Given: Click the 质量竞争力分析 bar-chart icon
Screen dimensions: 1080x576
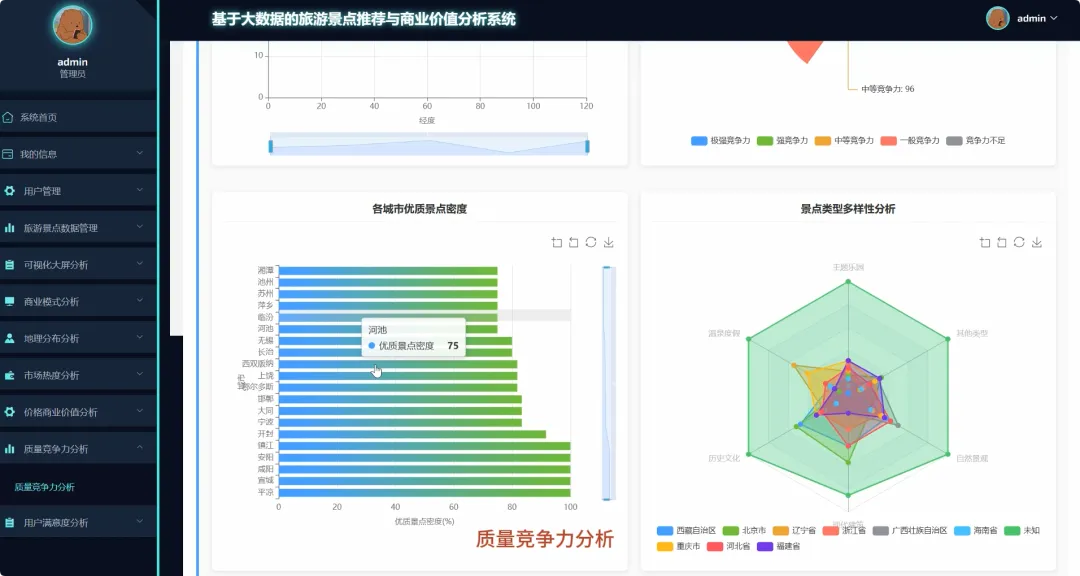Looking at the screenshot, I should [x=10, y=449].
